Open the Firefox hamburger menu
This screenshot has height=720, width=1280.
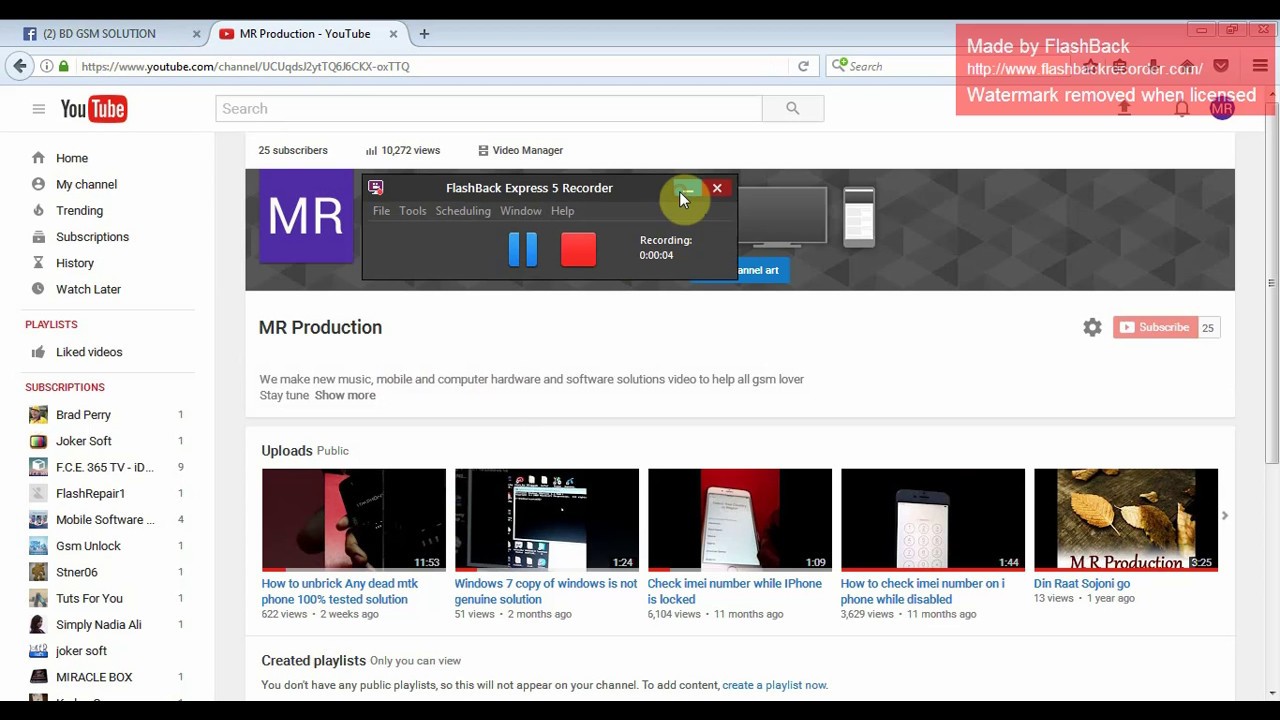coord(1260,66)
